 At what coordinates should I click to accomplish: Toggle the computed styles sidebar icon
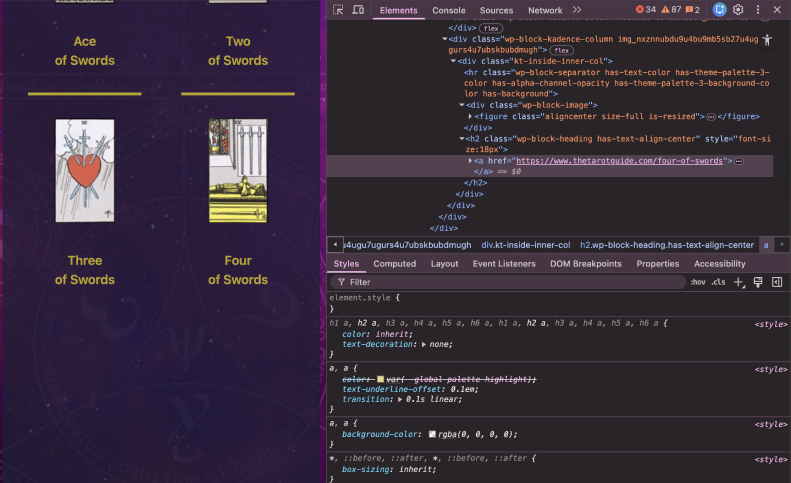tap(776, 283)
